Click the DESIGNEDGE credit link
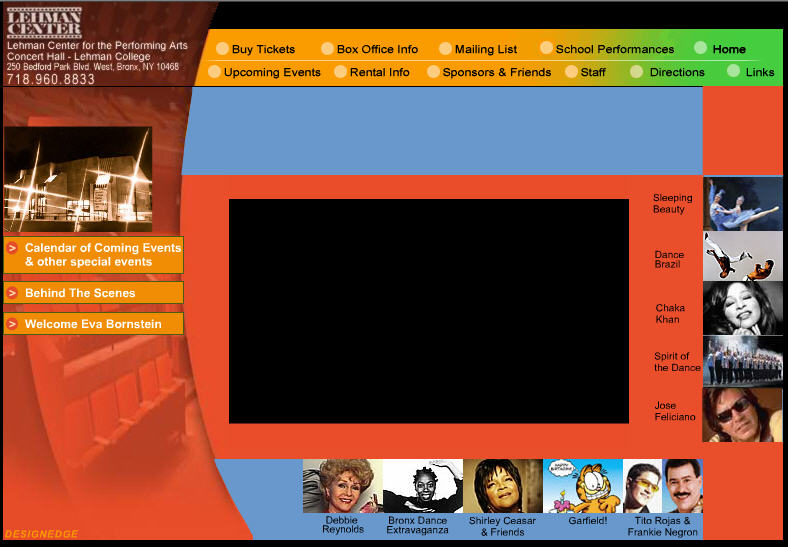Screen dimensions: 788x547 click(x=41, y=534)
